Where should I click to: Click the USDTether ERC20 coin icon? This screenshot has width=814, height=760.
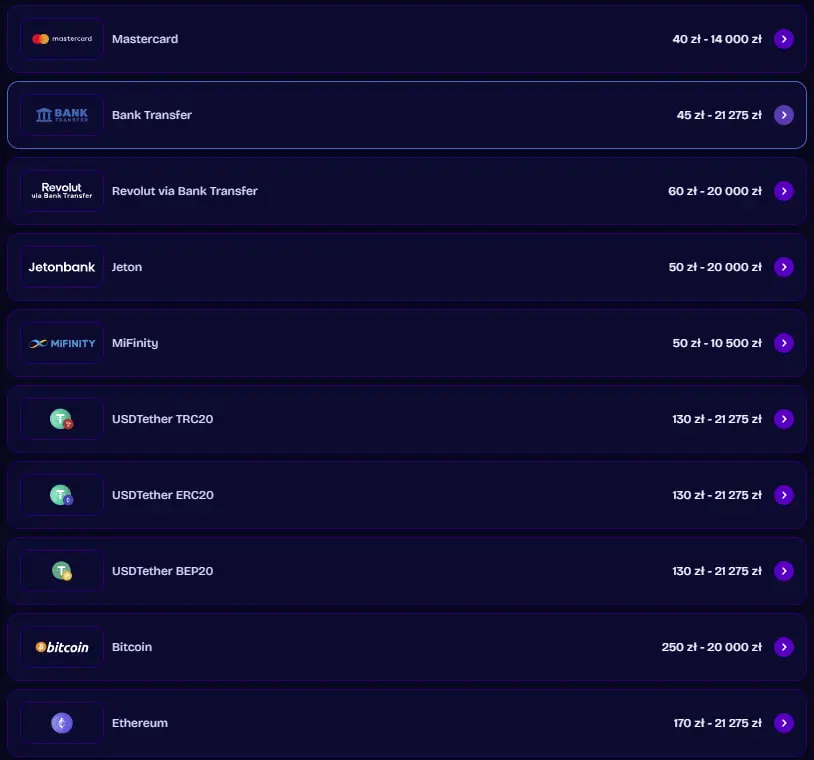click(62, 495)
